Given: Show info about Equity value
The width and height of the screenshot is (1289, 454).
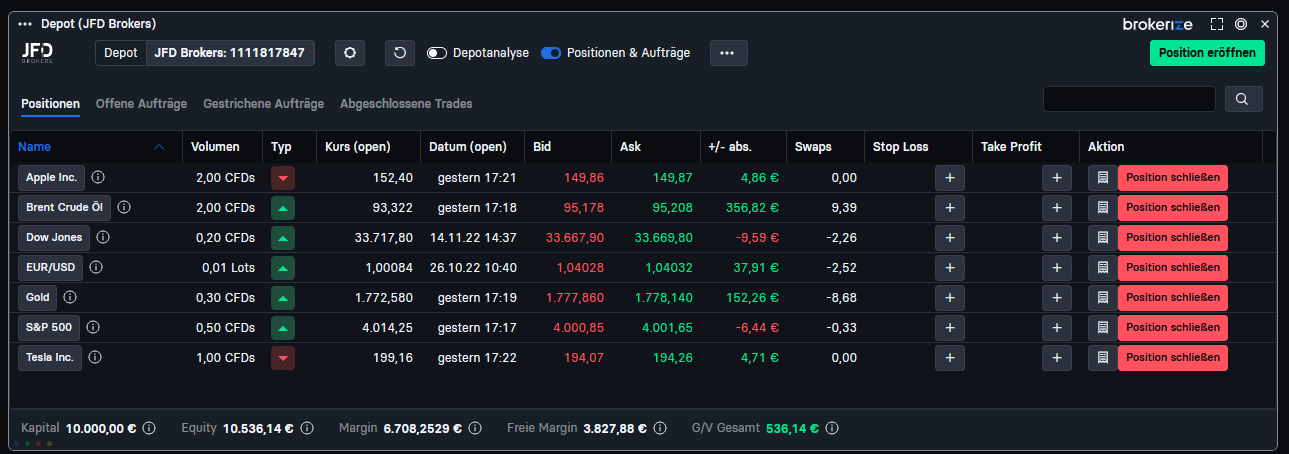Looking at the screenshot, I should (x=307, y=428).
